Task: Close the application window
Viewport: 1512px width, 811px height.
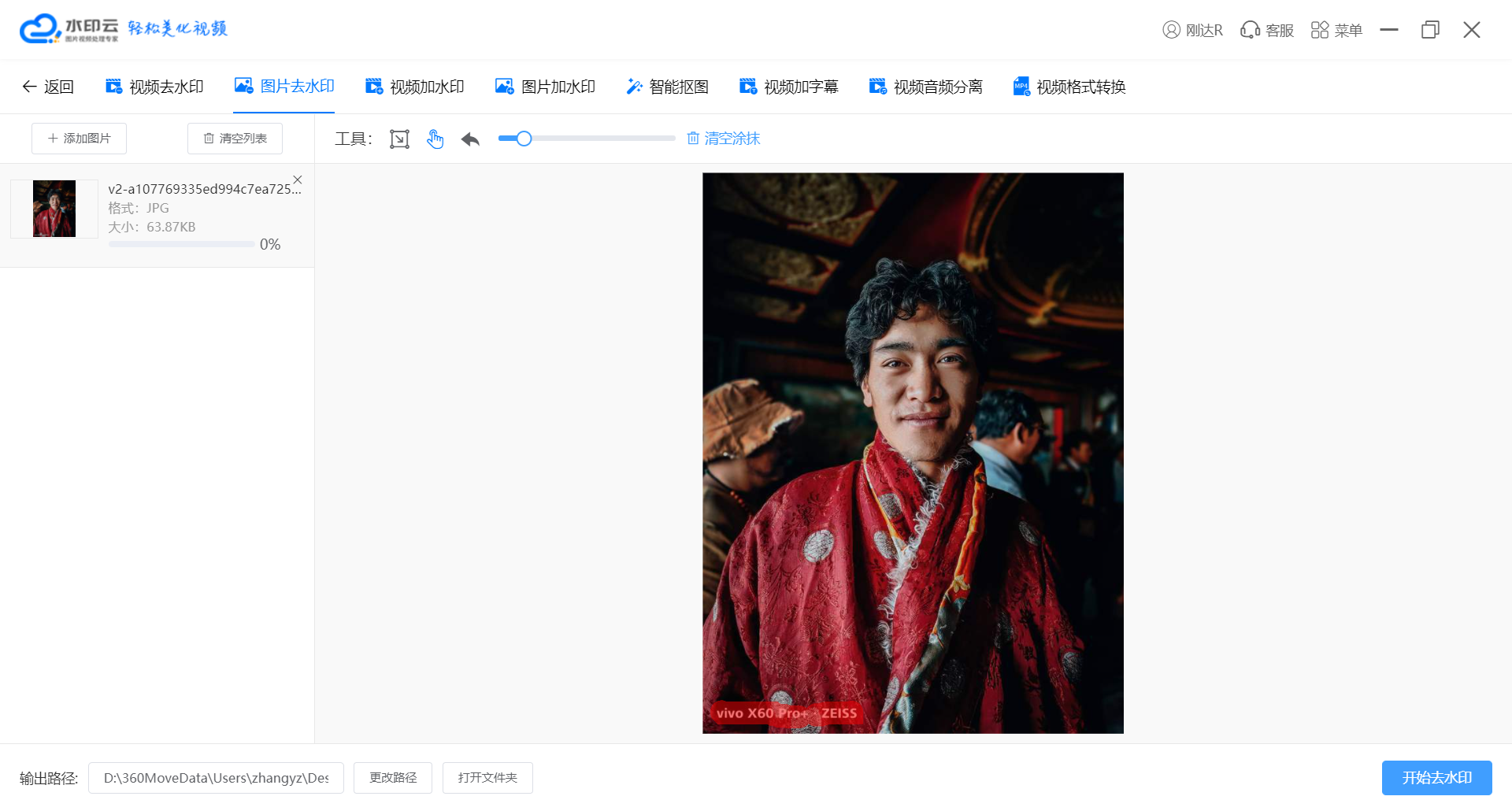Action: click(1472, 30)
